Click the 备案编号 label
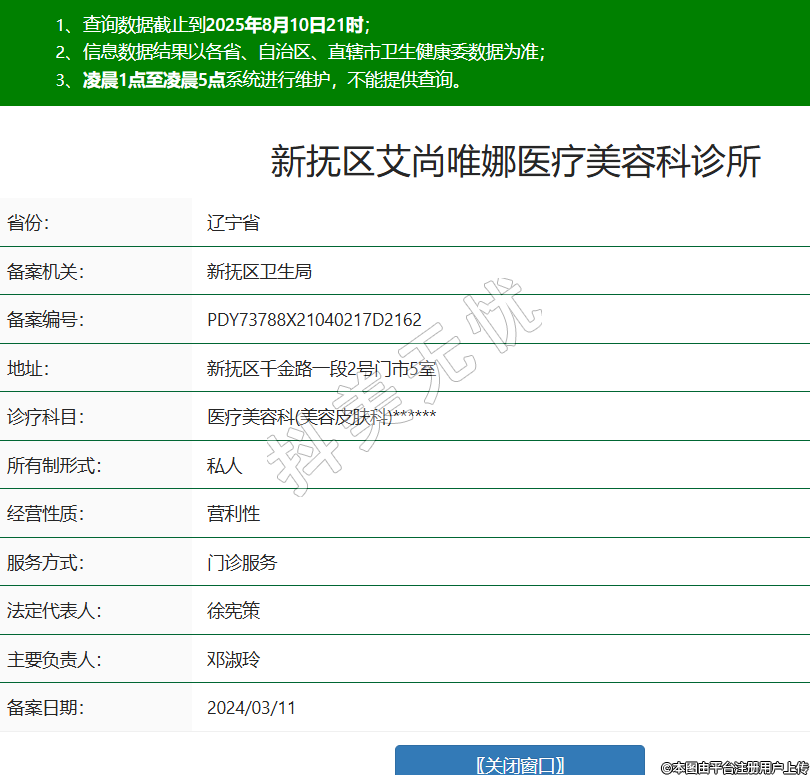 [x=46, y=320]
